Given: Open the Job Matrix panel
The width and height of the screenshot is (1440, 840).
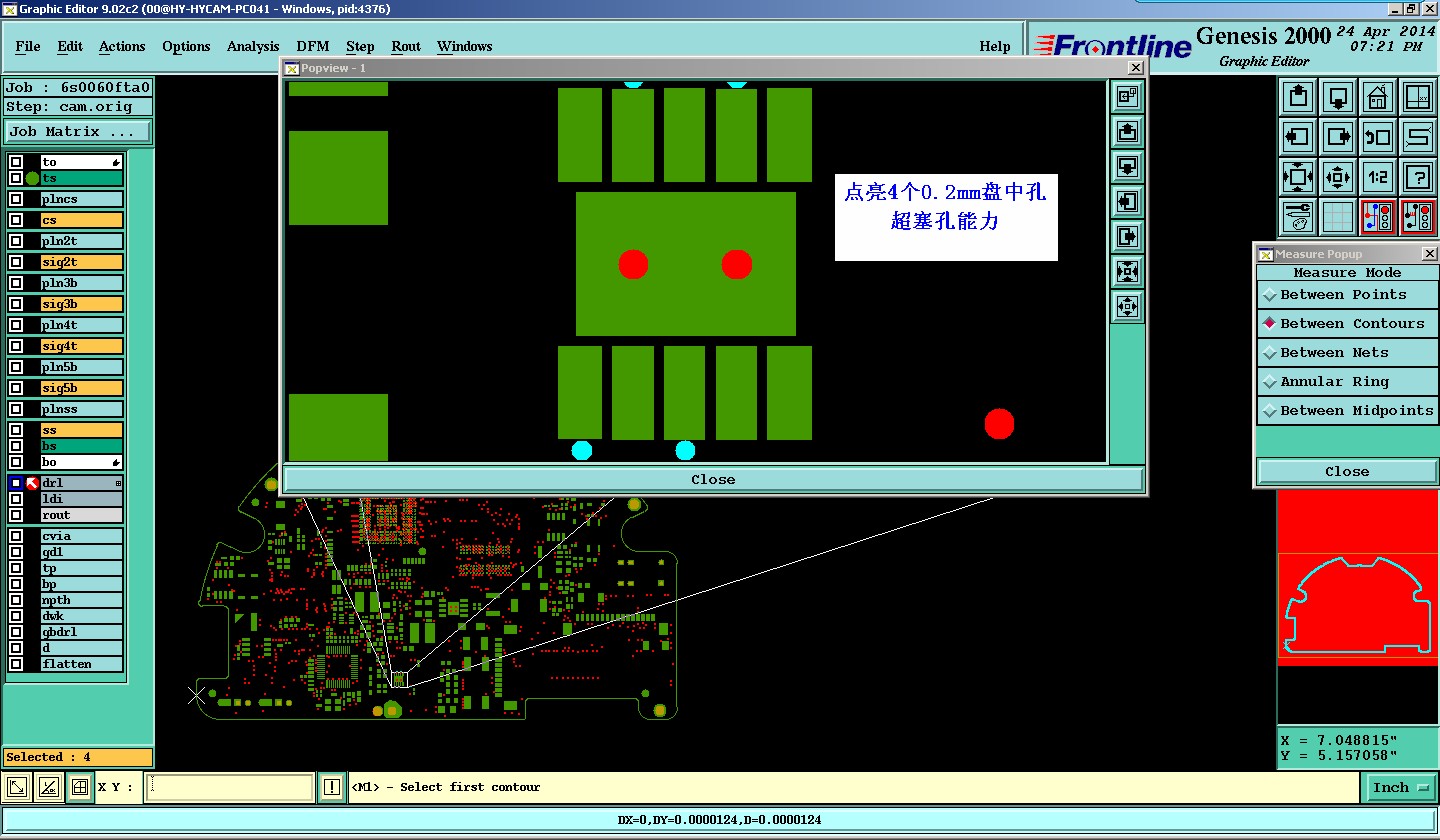Looking at the screenshot, I should [78, 132].
